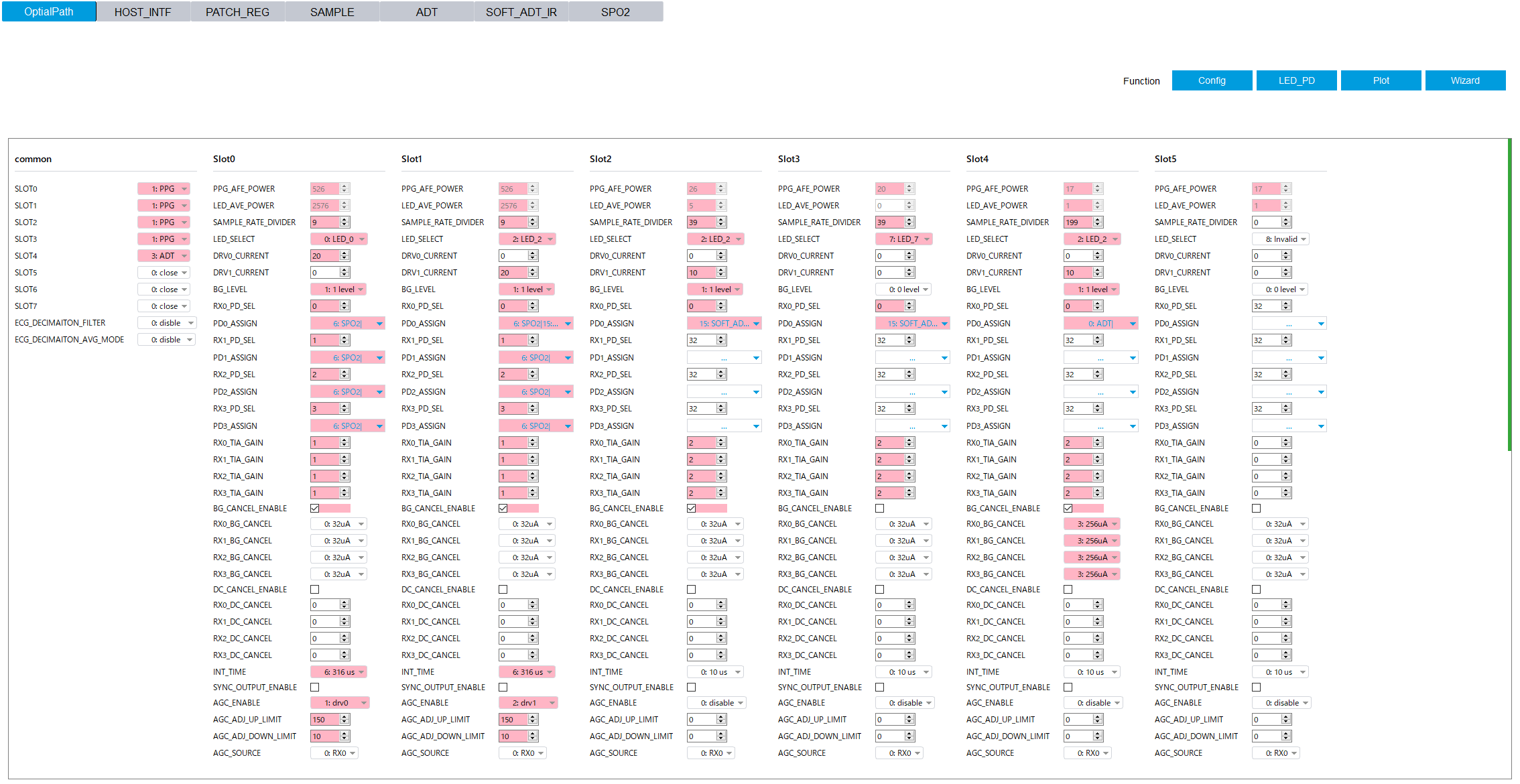Increment Slot0 SAMPLE_RATE_DIVIDER spinner arrow
The image size is (1520, 784).
(344, 220)
